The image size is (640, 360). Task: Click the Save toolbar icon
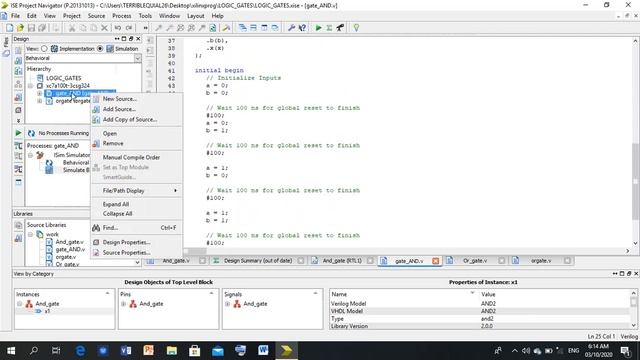pyautogui.click(x=31, y=28)
